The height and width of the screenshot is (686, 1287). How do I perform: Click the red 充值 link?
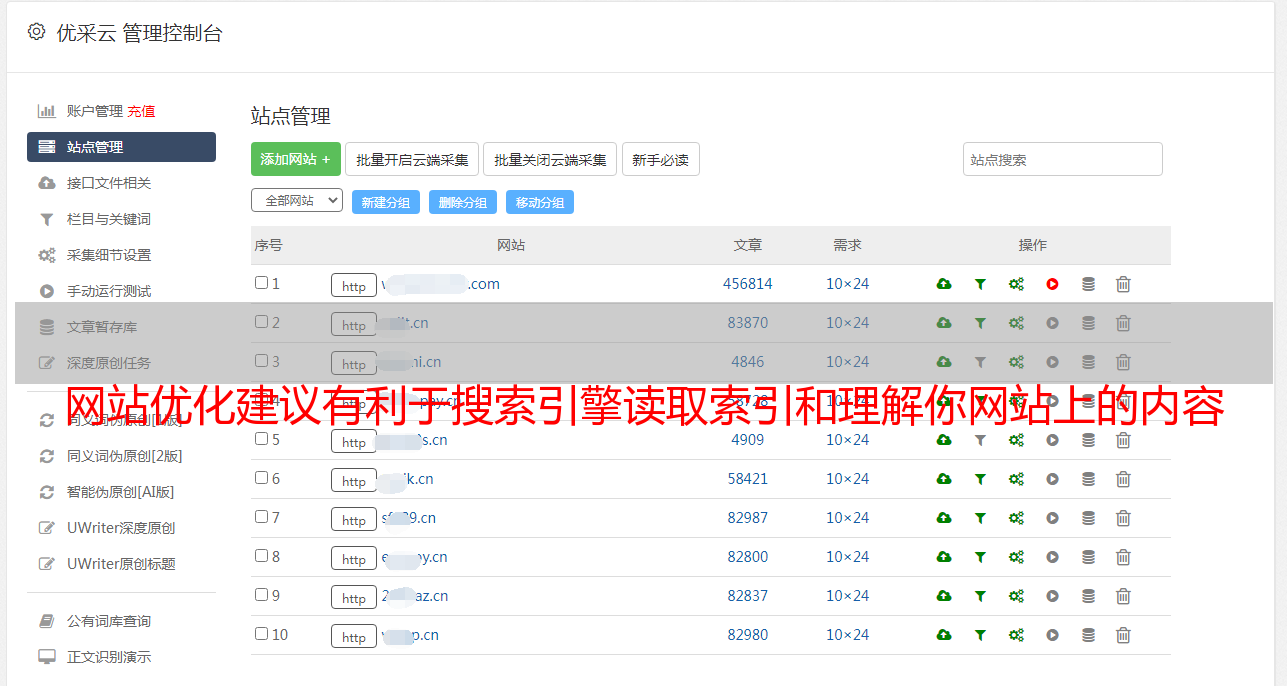click(x=141, y=111)
